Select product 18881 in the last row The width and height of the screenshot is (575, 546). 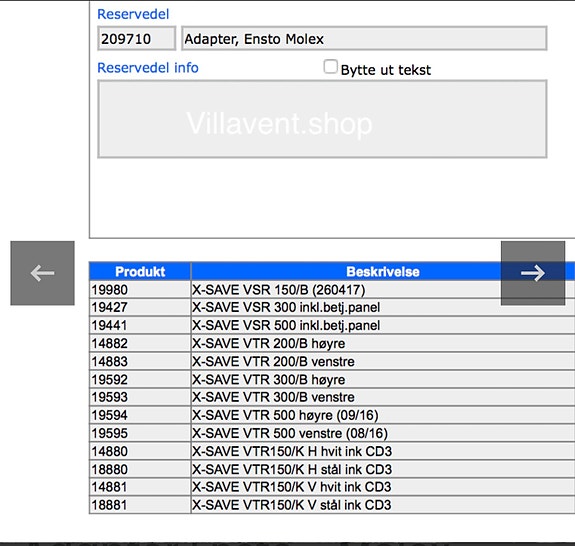[x=332, y=505]
